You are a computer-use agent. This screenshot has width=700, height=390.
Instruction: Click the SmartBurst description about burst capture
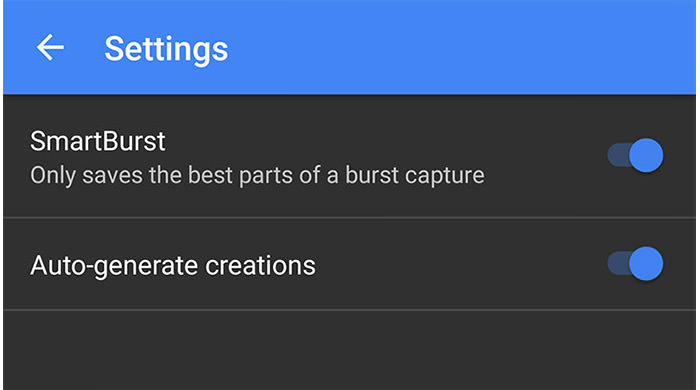(257, 175)
